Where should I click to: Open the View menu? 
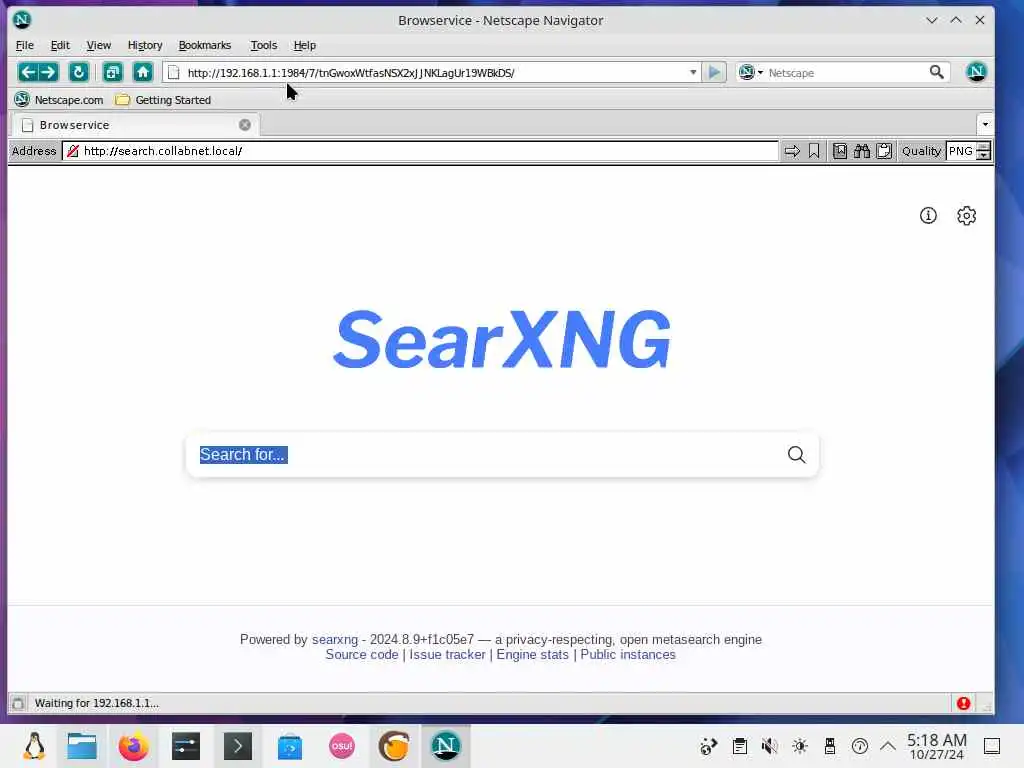99,45
